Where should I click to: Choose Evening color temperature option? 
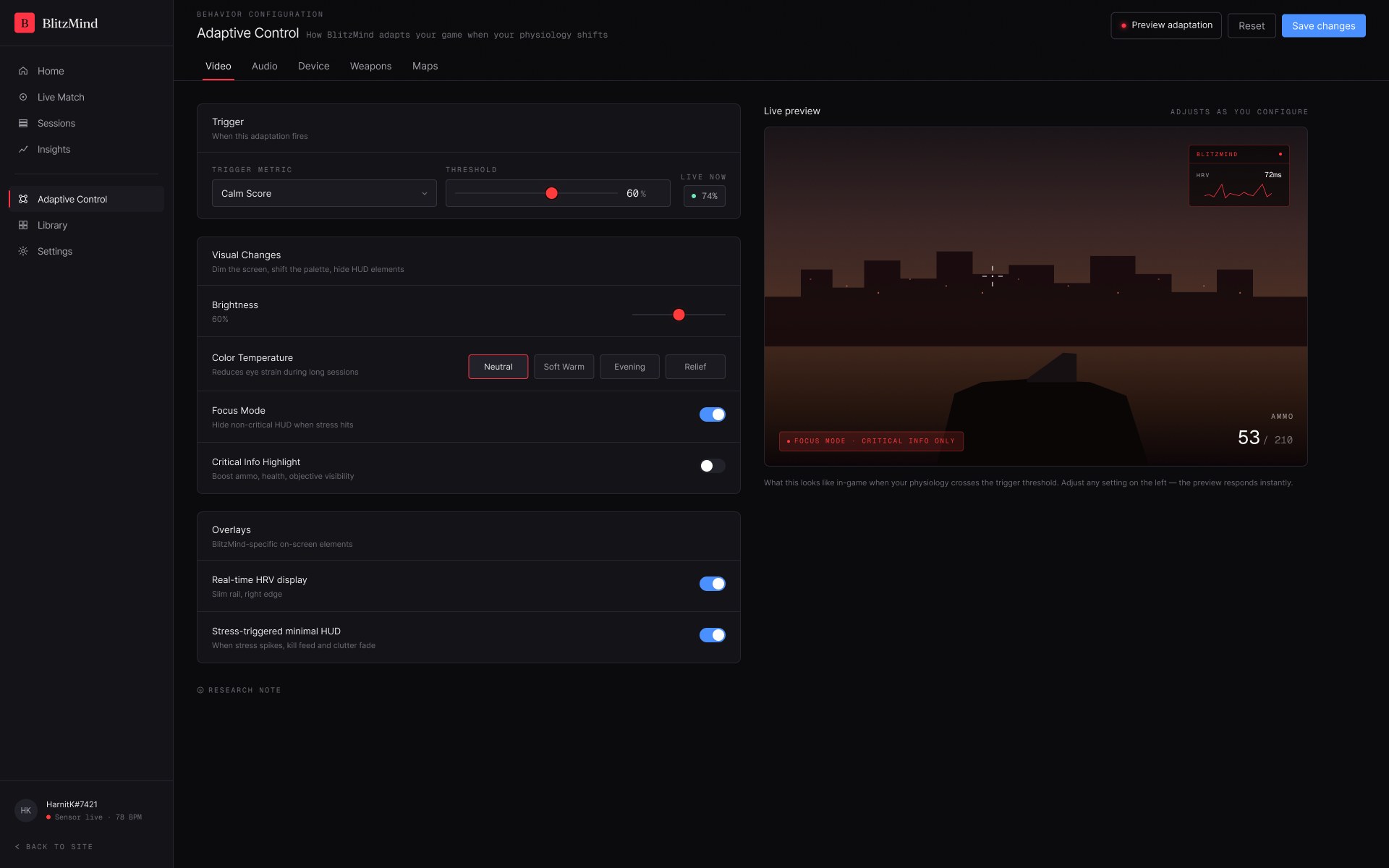(629, 367)
